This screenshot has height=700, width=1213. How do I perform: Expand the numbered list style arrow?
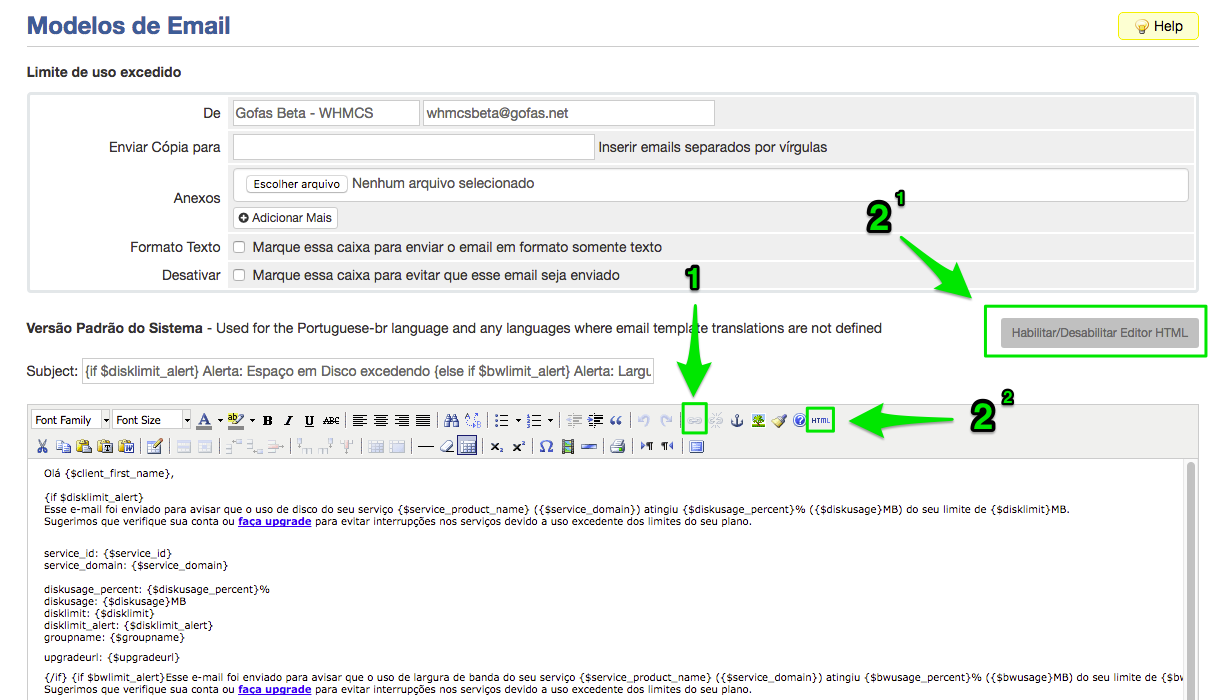[x=550, y=421]
